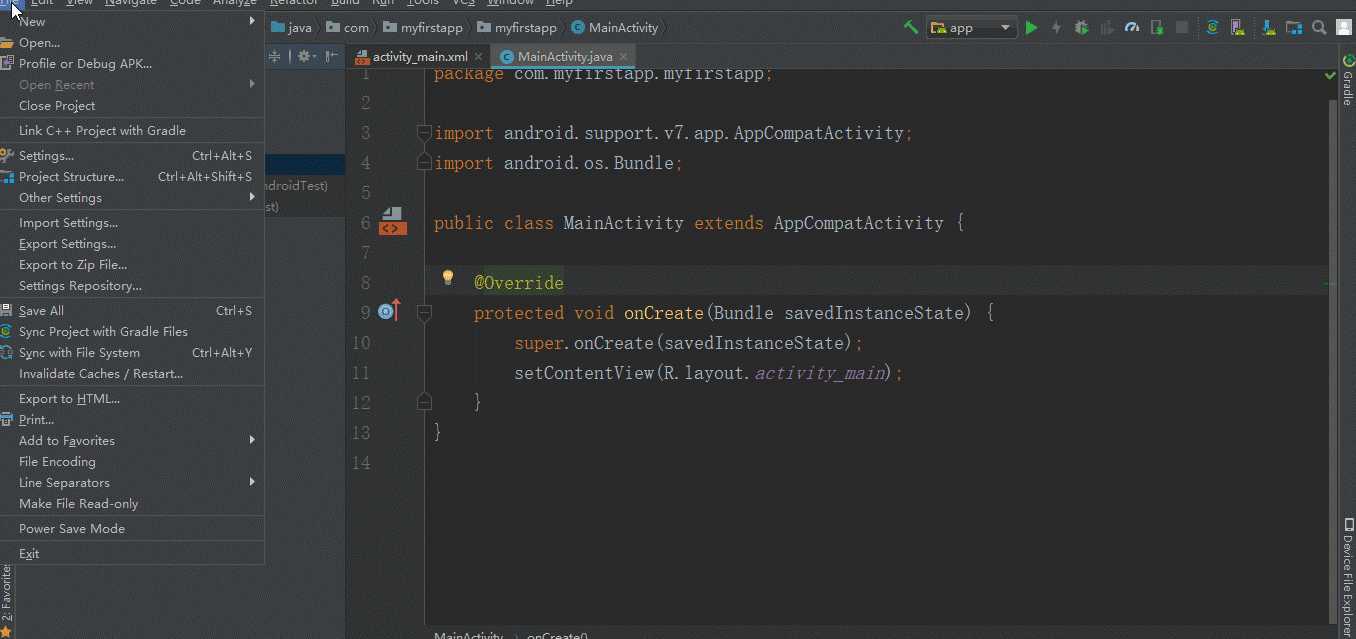Start debugging with the bug icon

1082,28
